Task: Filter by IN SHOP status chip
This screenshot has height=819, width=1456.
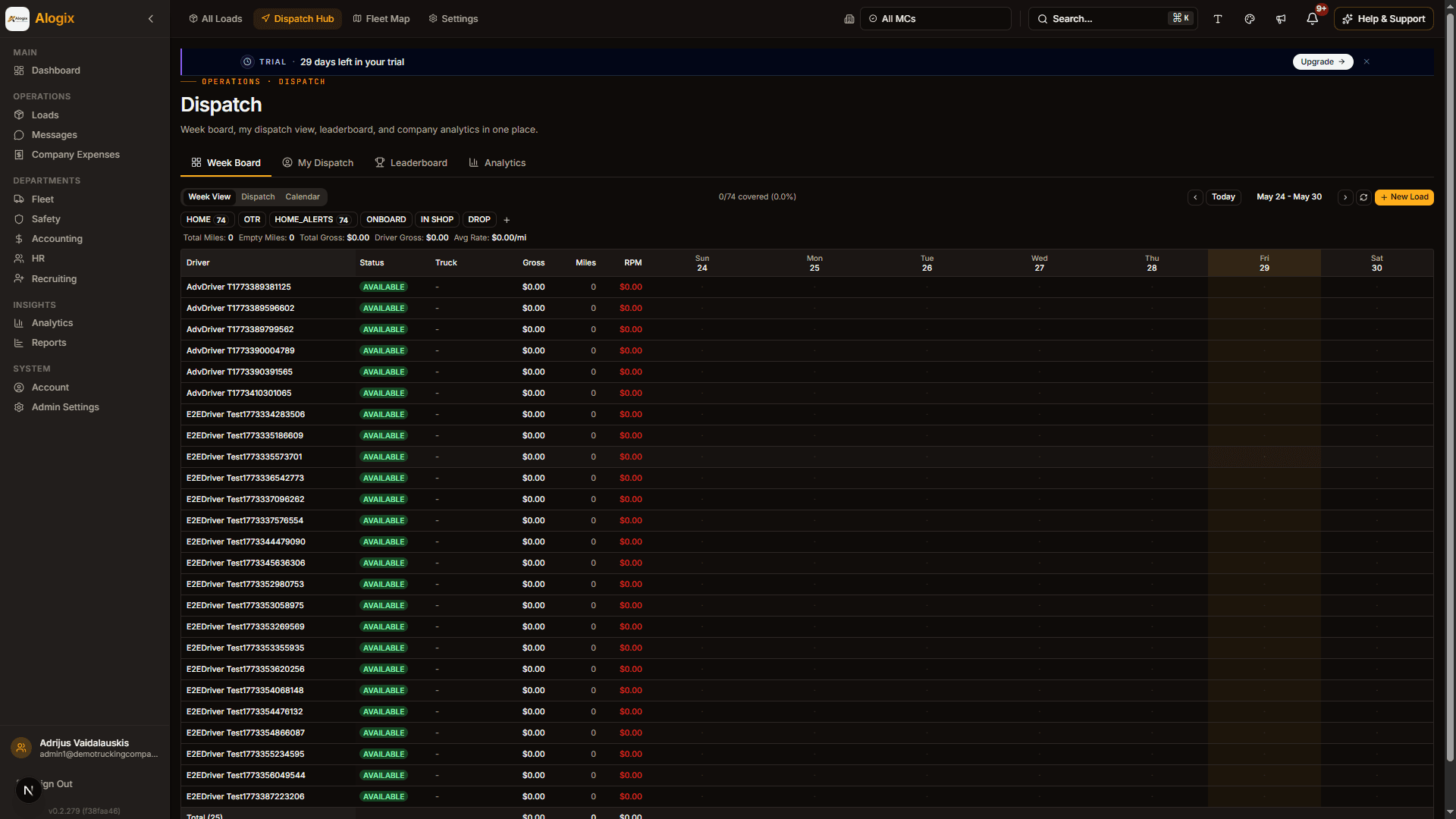Action: [x=437, y=220]
